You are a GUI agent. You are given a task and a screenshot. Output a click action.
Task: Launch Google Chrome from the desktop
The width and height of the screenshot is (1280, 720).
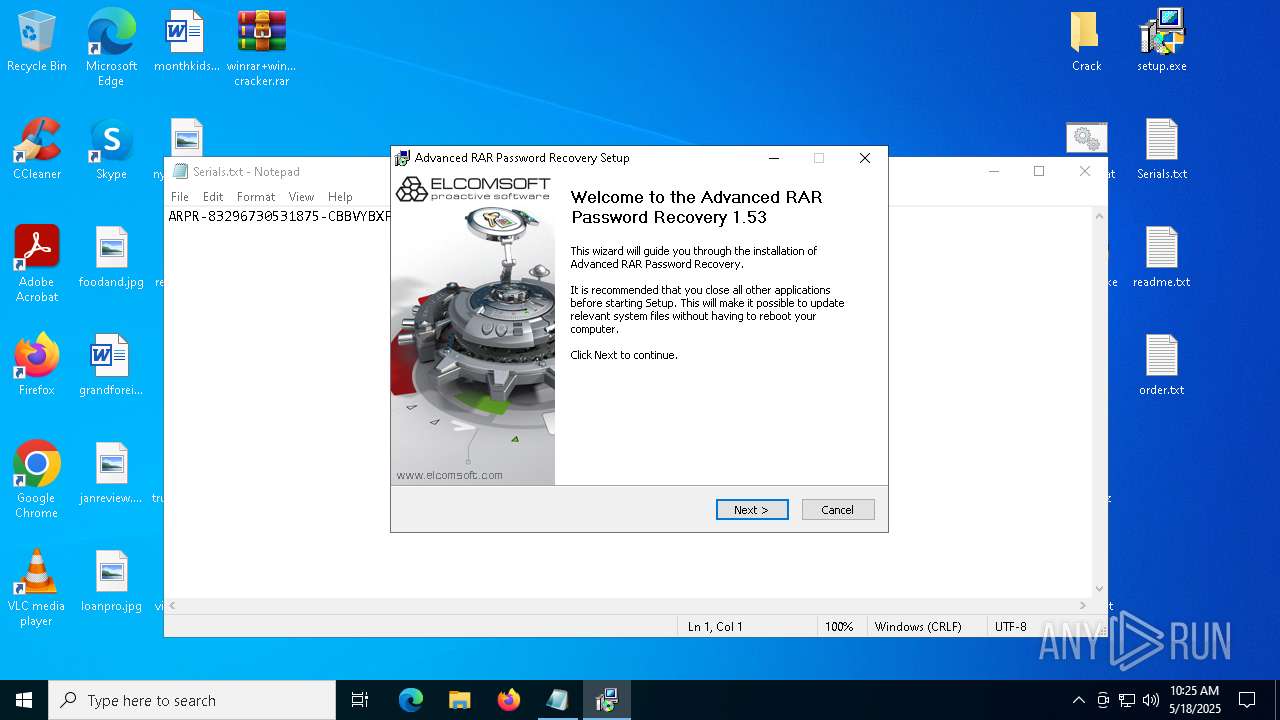tap(37, 480)
